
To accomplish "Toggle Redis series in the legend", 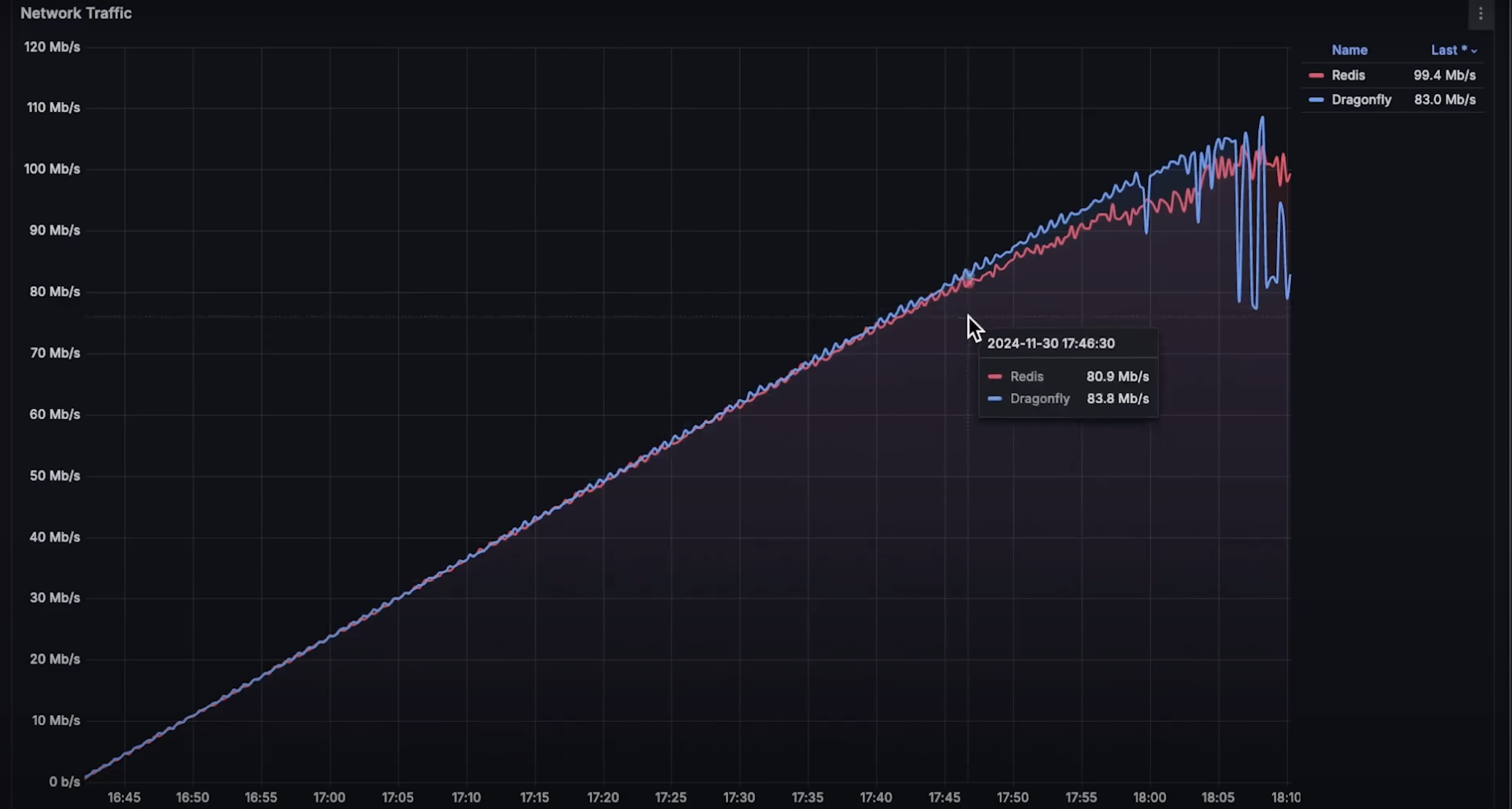I will pos(1348,75).
